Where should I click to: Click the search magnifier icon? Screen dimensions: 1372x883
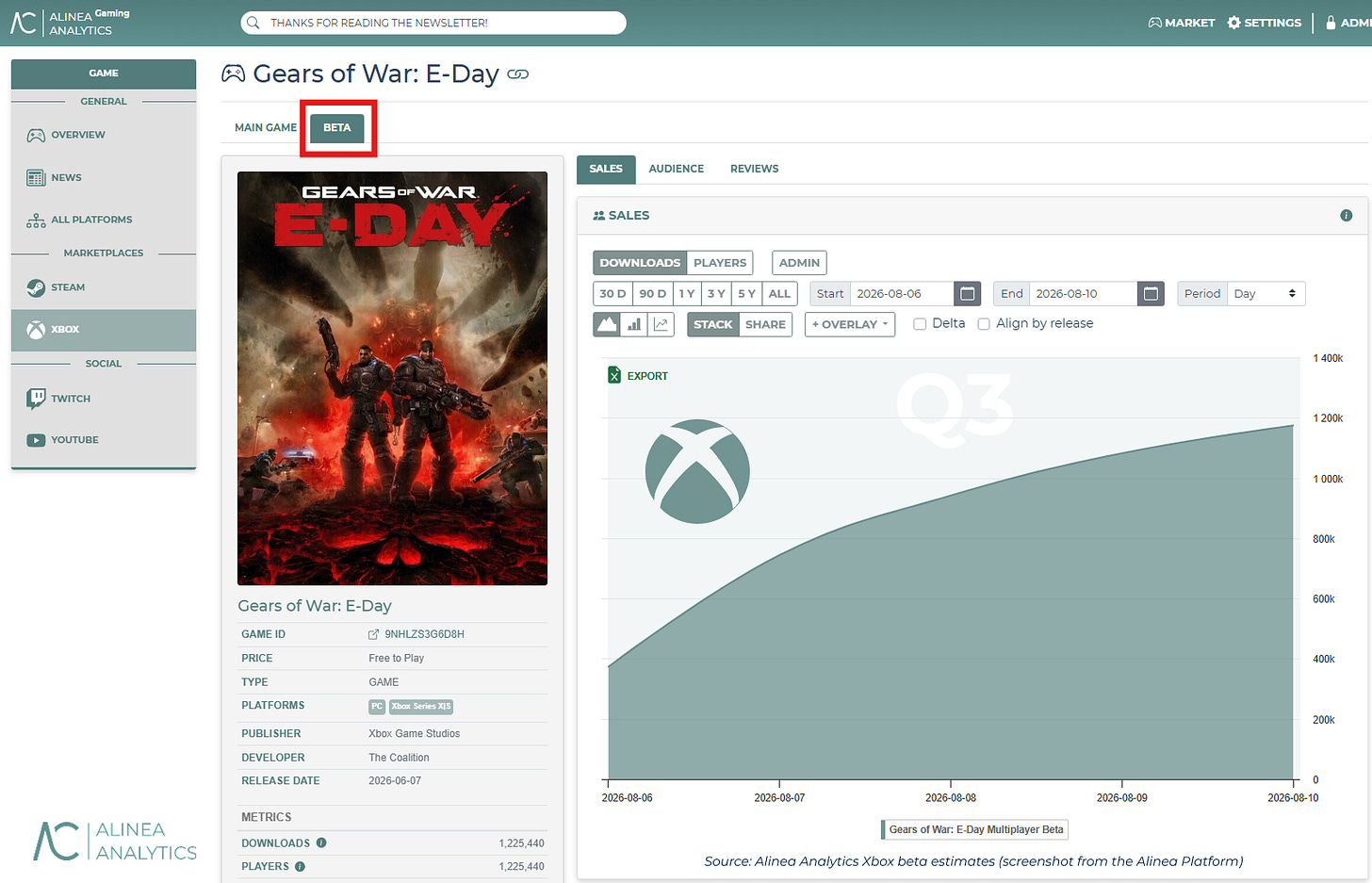click(253, 23)
